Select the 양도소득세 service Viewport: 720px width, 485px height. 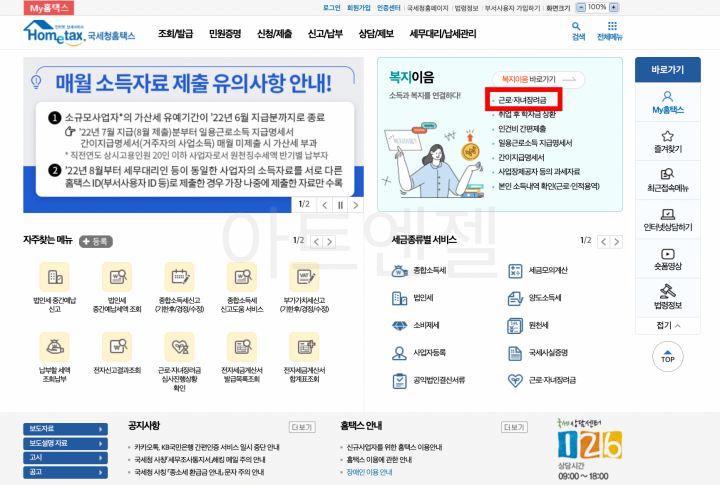[x=534, y=298]
